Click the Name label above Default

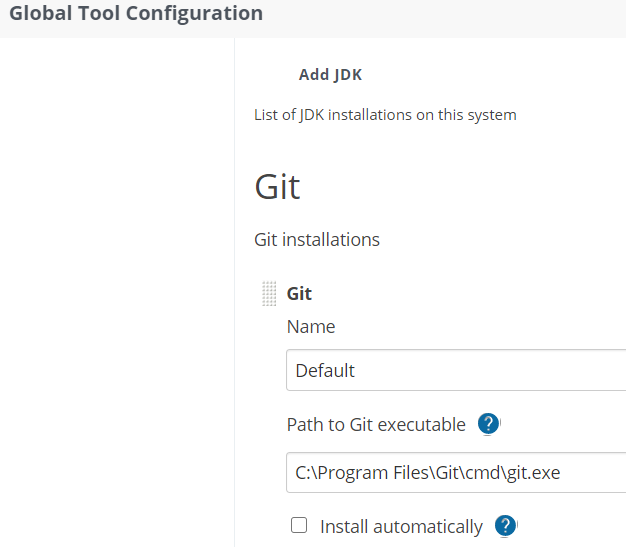pos(311,327)
